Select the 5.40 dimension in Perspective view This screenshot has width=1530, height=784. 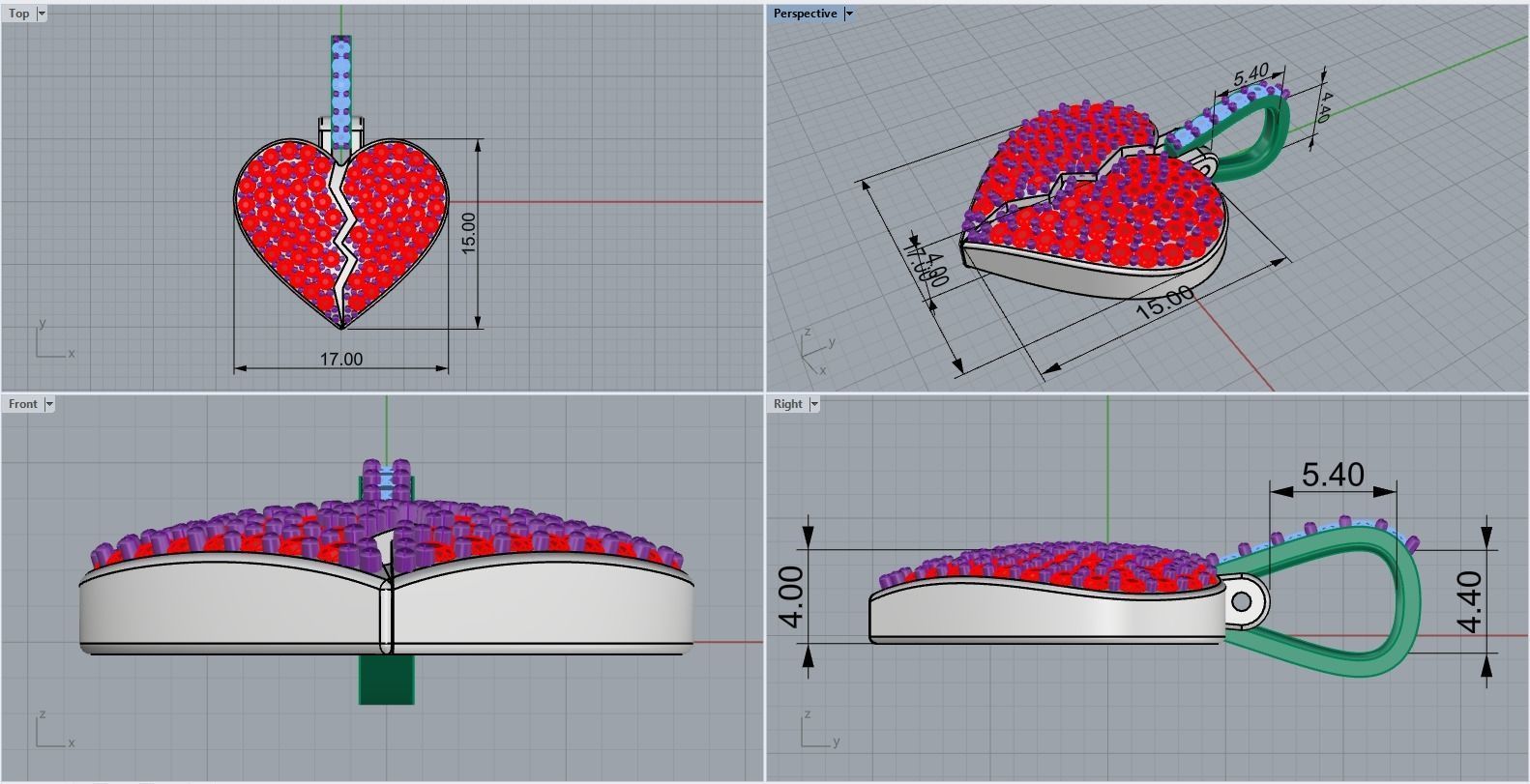(x=1250, y=74)
